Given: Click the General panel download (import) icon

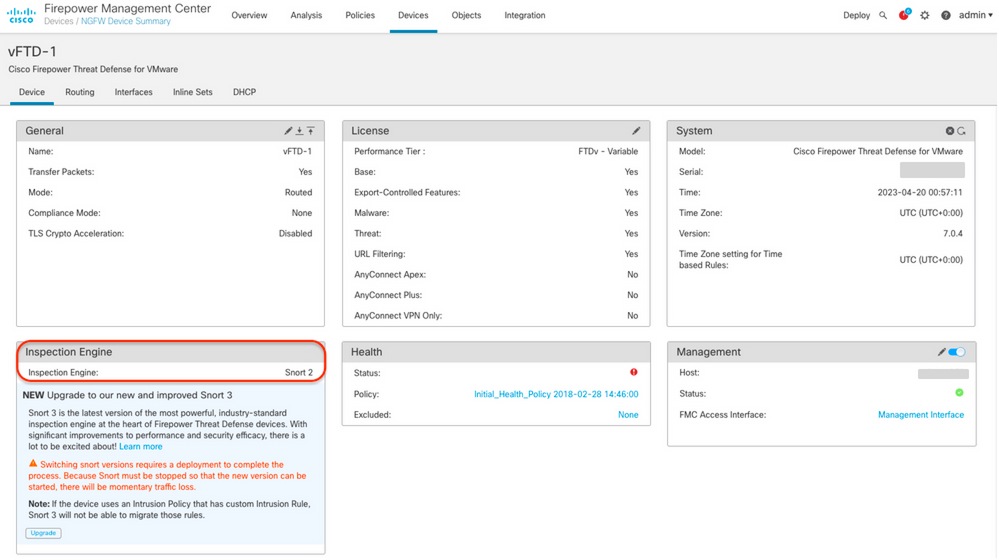Looking at the screenshot, I should [x=299, y=131].
